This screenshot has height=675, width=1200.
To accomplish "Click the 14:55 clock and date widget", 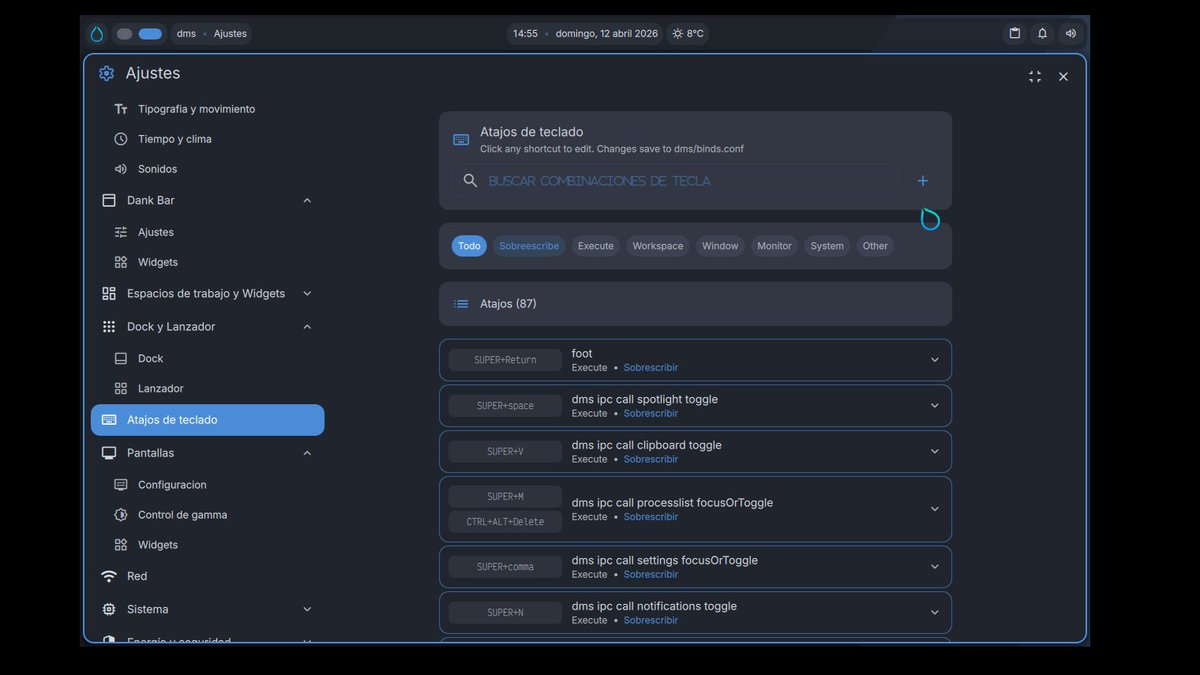I will (585, 33).
